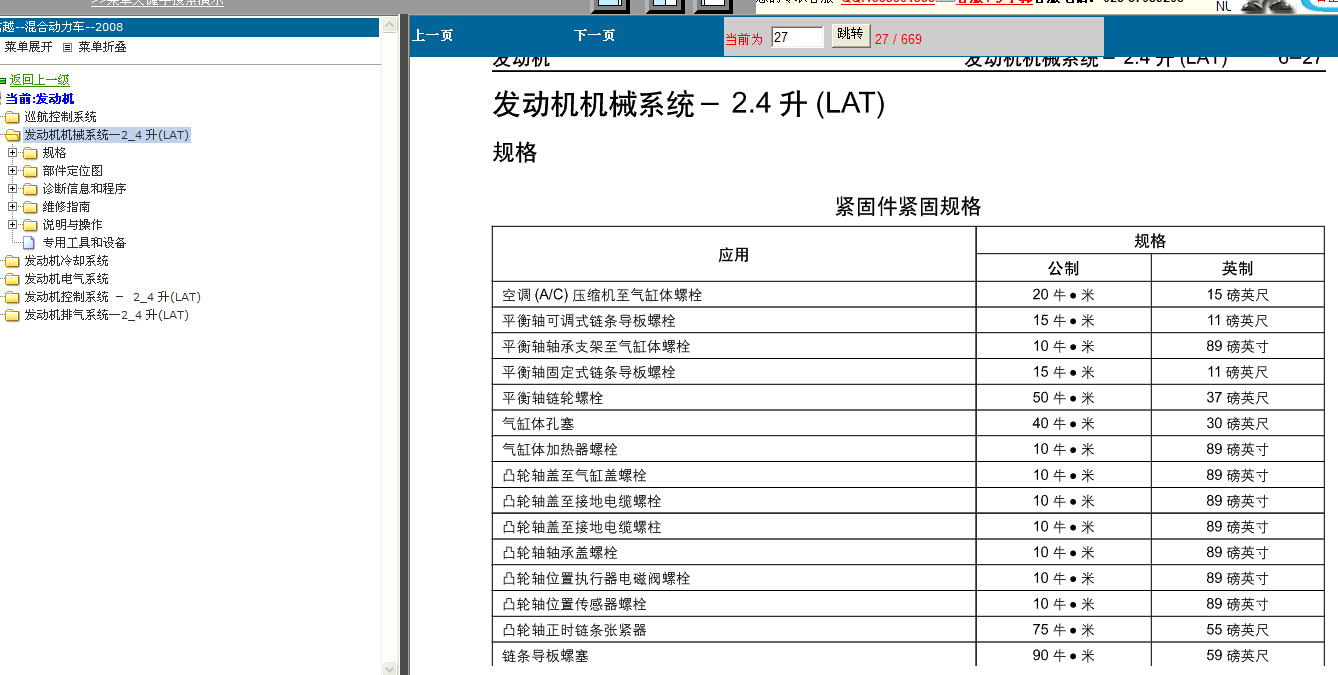
Task: Click the 37 磅英尺 imperial value
Action: tap(1237, 398)
